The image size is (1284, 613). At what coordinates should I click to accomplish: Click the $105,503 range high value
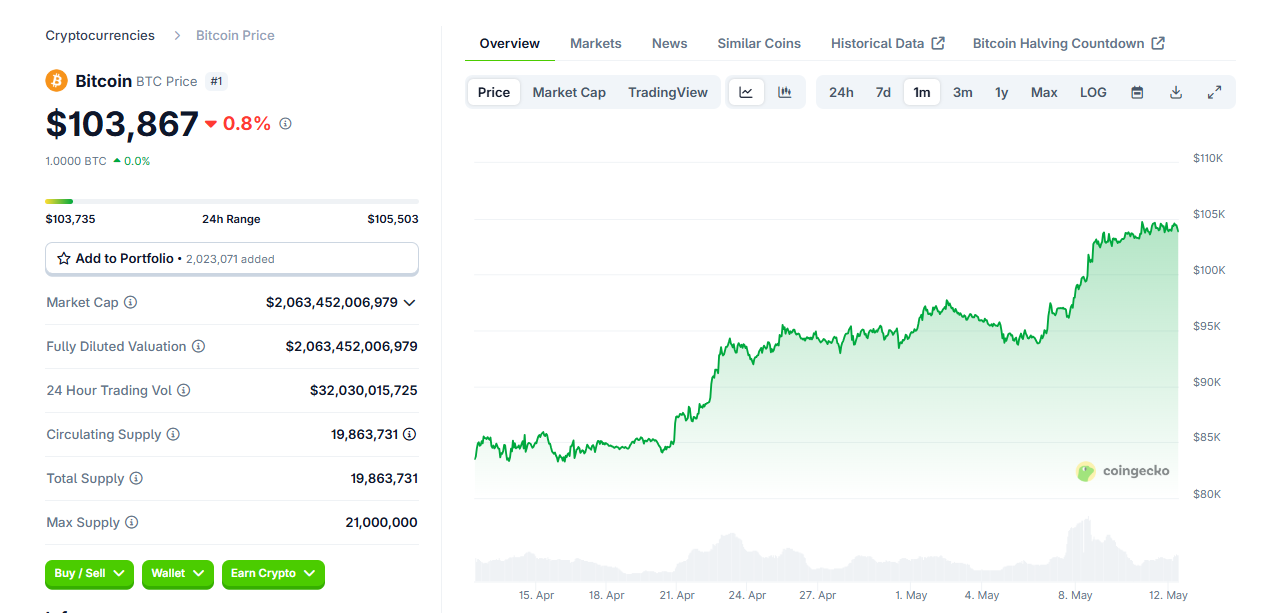[393, 219]
